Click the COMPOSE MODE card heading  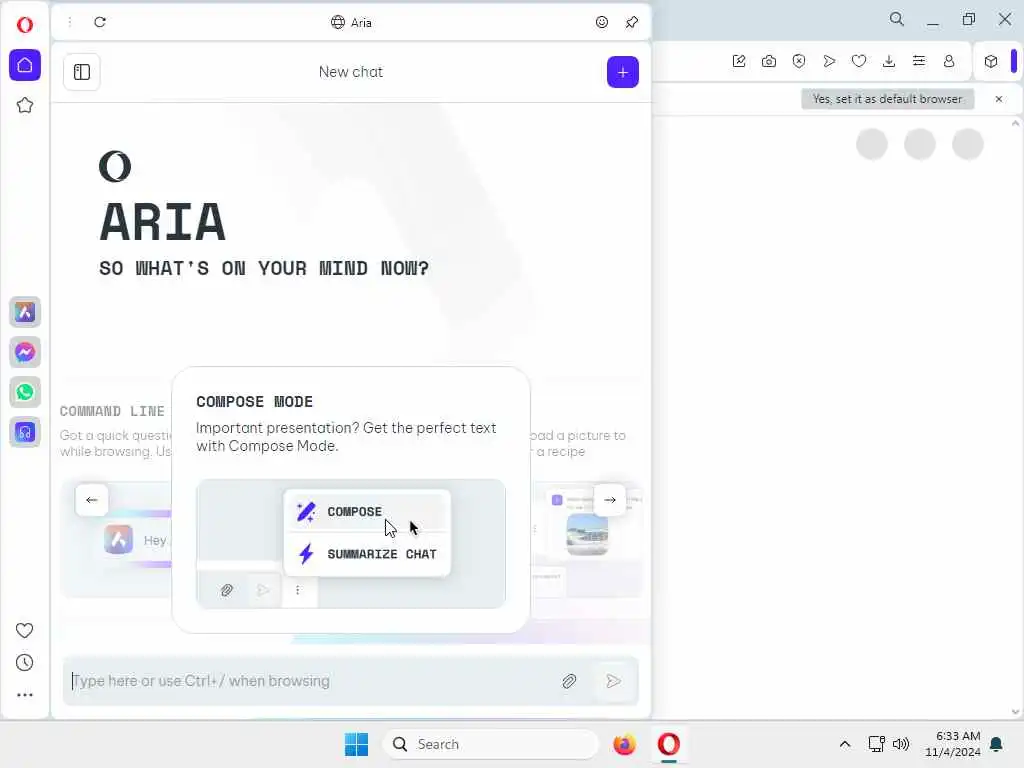[255, 402]
